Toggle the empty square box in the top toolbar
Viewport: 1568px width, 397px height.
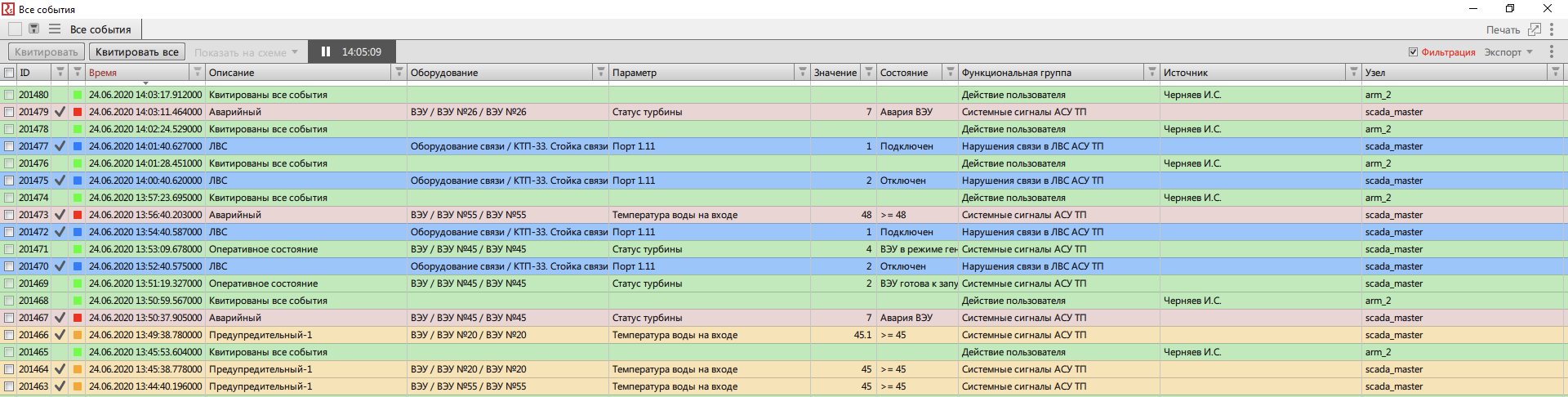coord(15,29)
